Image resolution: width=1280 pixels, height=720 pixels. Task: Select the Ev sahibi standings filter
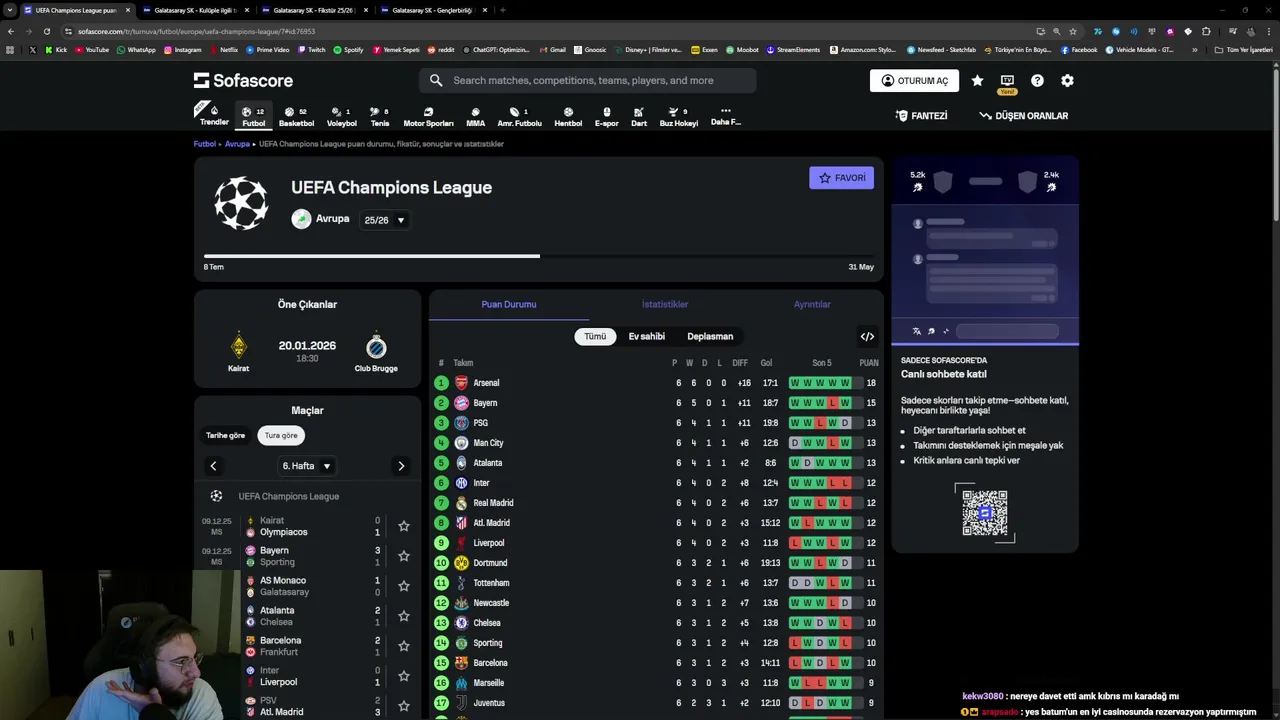[646, 337]
